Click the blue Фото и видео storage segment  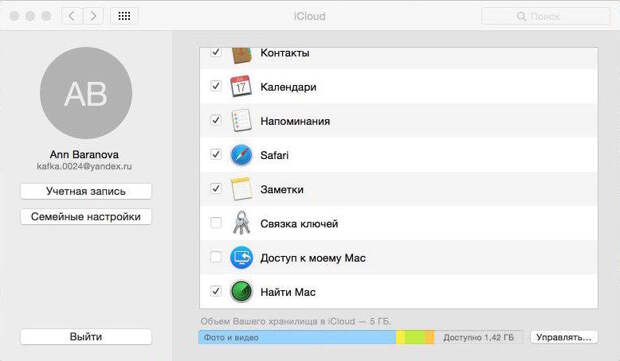(x=297, y=337)
